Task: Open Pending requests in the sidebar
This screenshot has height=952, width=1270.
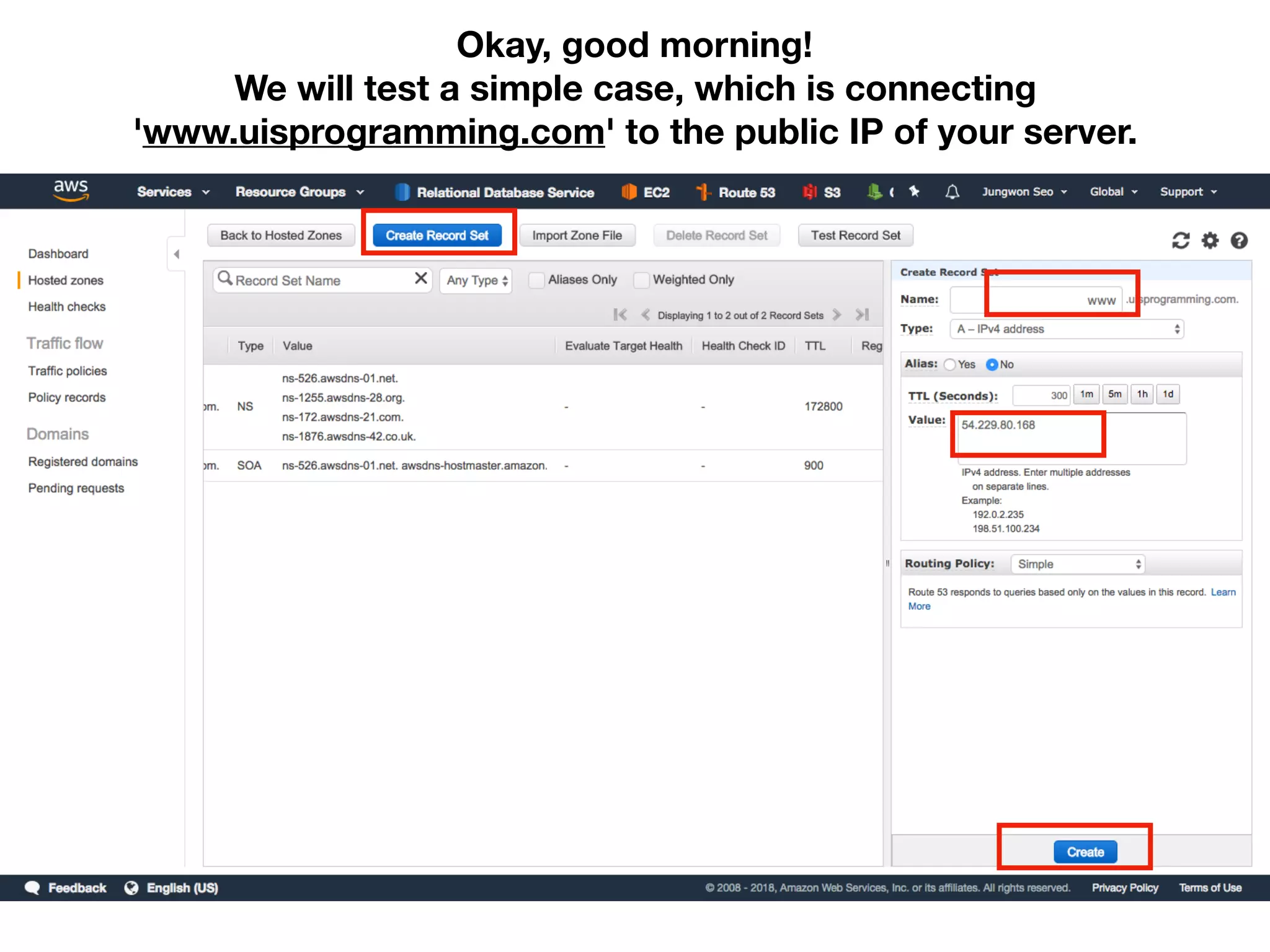Action: 76,488
